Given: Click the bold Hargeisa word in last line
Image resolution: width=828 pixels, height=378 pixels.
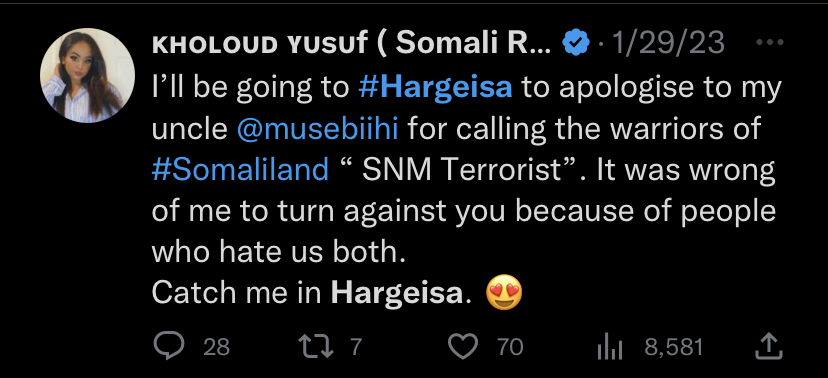Looking at the screenshot, I should [x=397, y=294].
